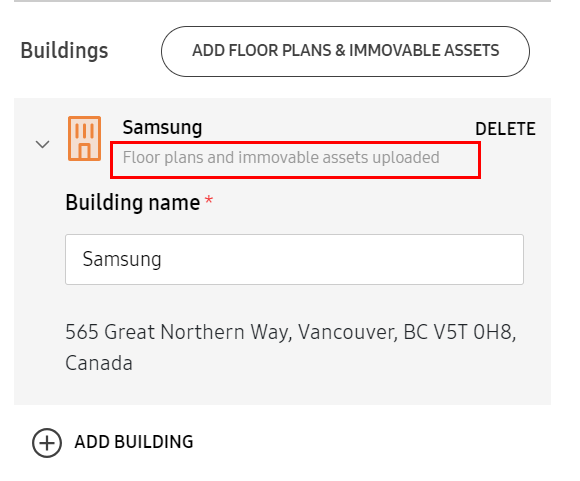Click the Samsung text inside the input
This screenshot has width=580, height=481.
tap(122, 260)
